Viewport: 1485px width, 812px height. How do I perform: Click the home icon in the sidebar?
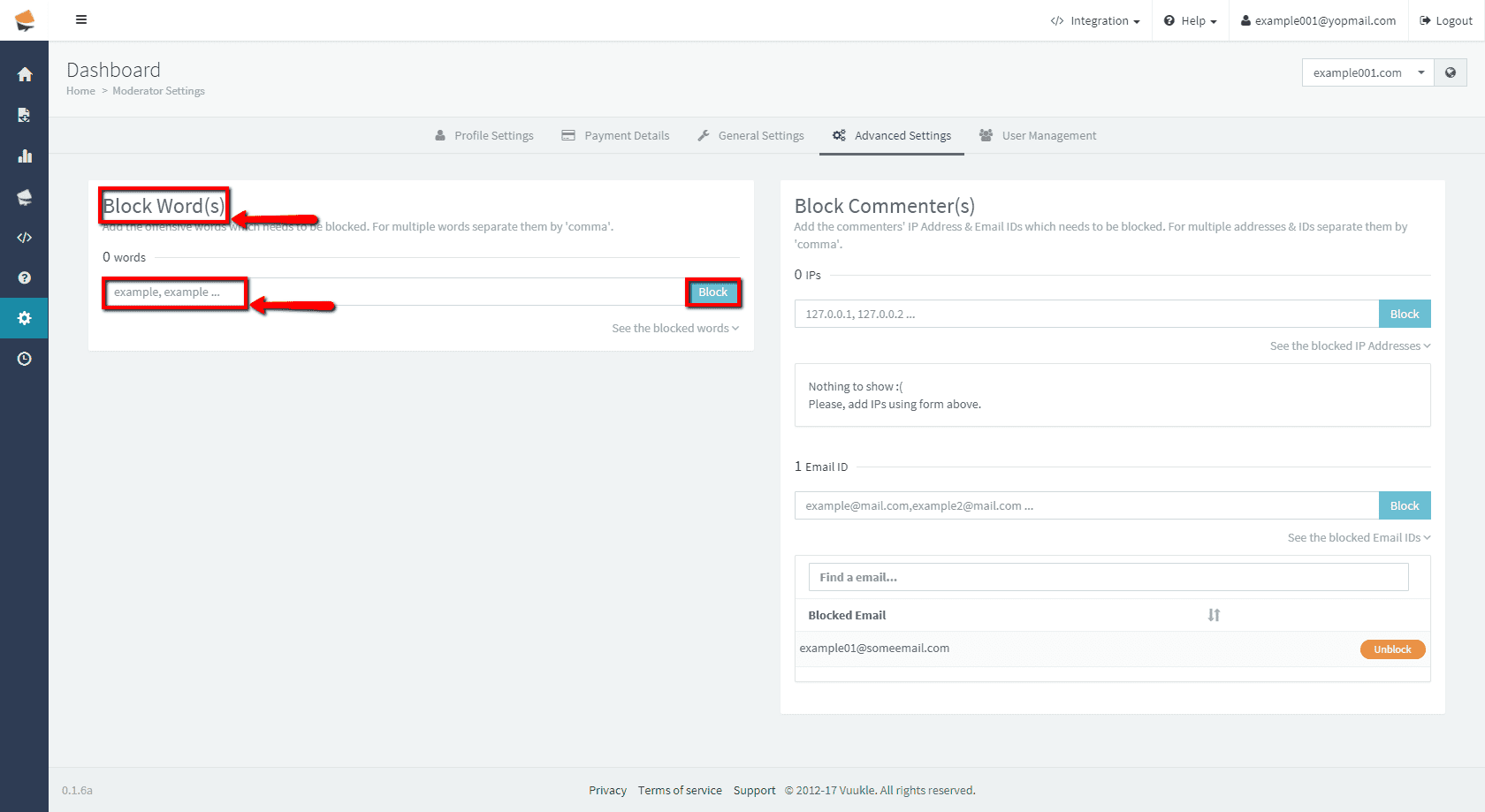[25, 74]
